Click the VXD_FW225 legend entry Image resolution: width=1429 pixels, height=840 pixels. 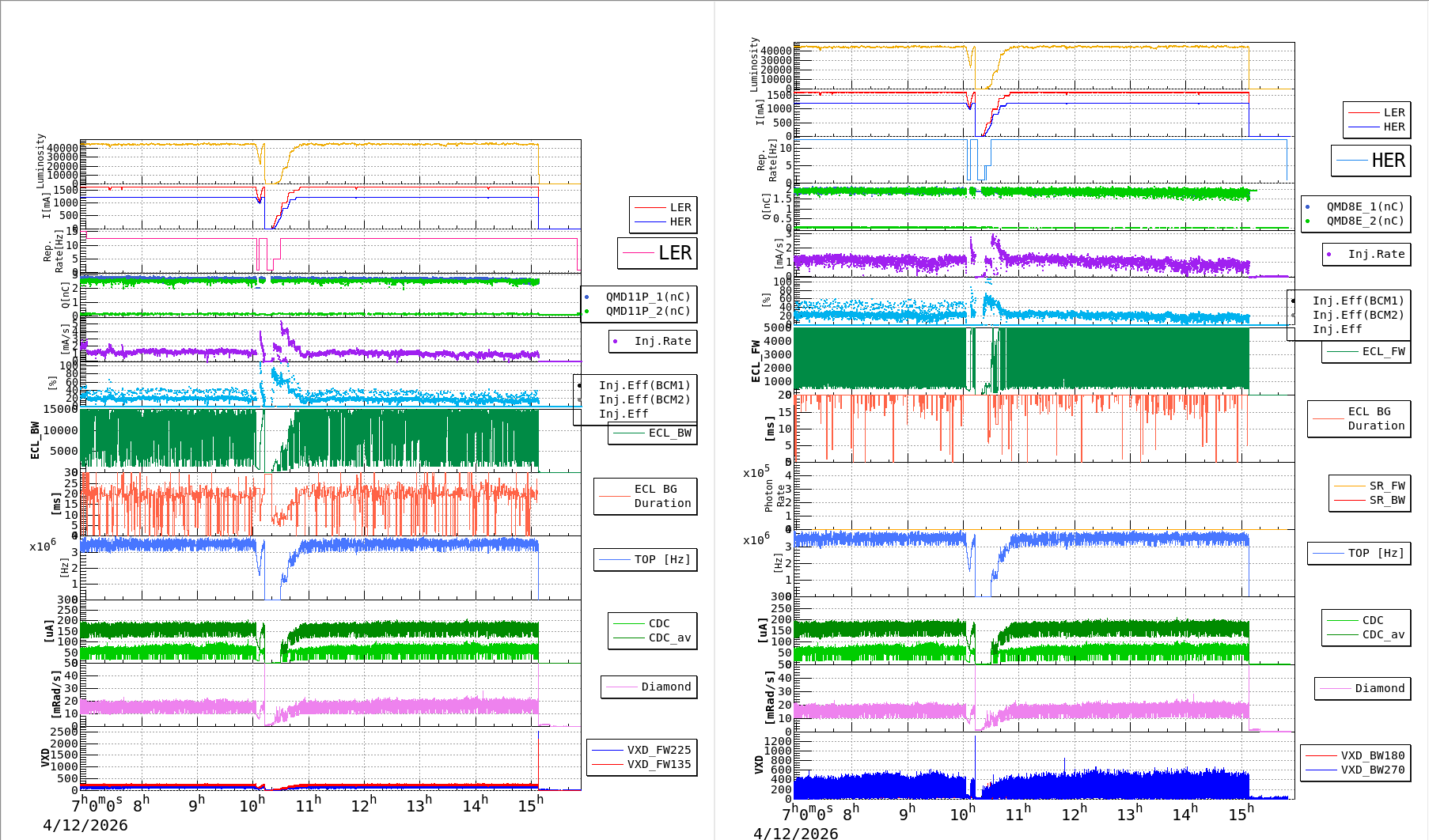tap(642, 751)
